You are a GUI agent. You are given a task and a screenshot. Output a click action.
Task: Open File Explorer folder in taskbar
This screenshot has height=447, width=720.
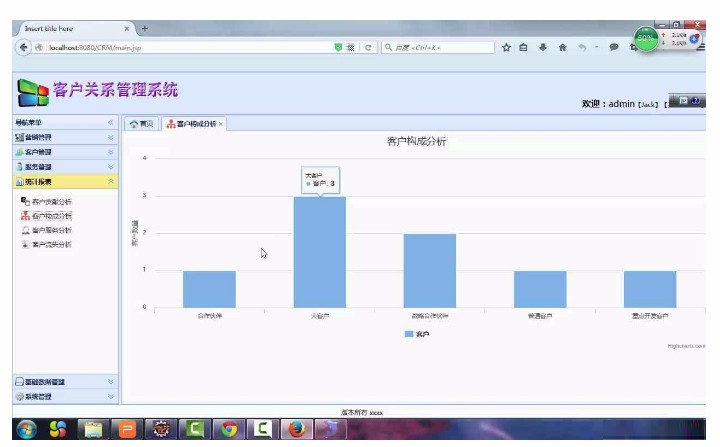tap(93, 430)
